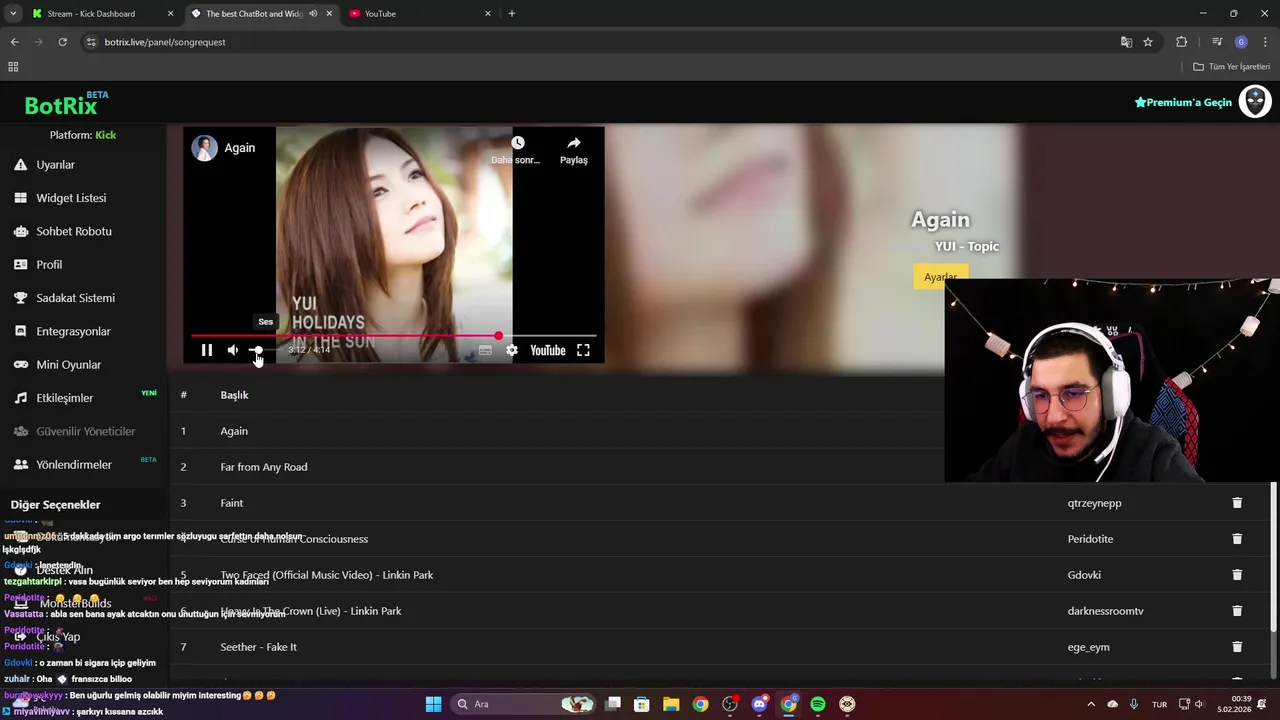The height and width of the screenshot is (720, 1280).
Task: Delete Heavy Is The Crown request
Action: click(1237, 611)
